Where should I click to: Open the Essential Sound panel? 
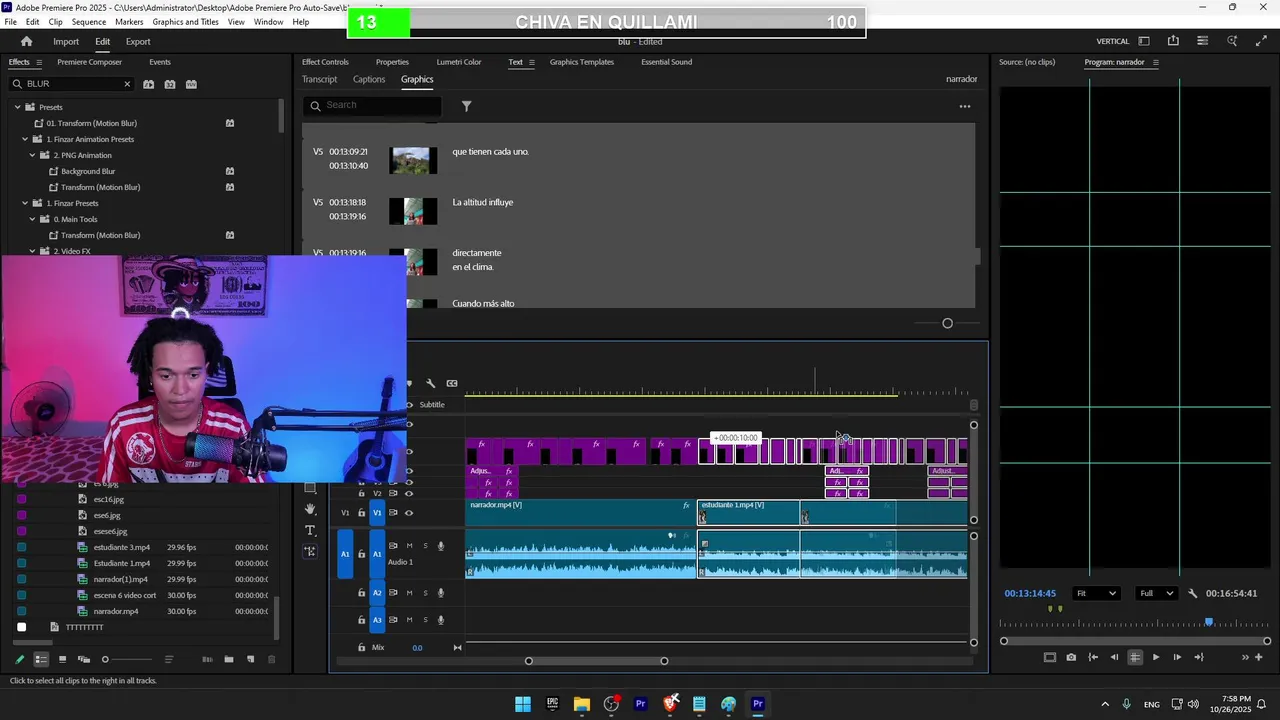(x=667, y=62)
